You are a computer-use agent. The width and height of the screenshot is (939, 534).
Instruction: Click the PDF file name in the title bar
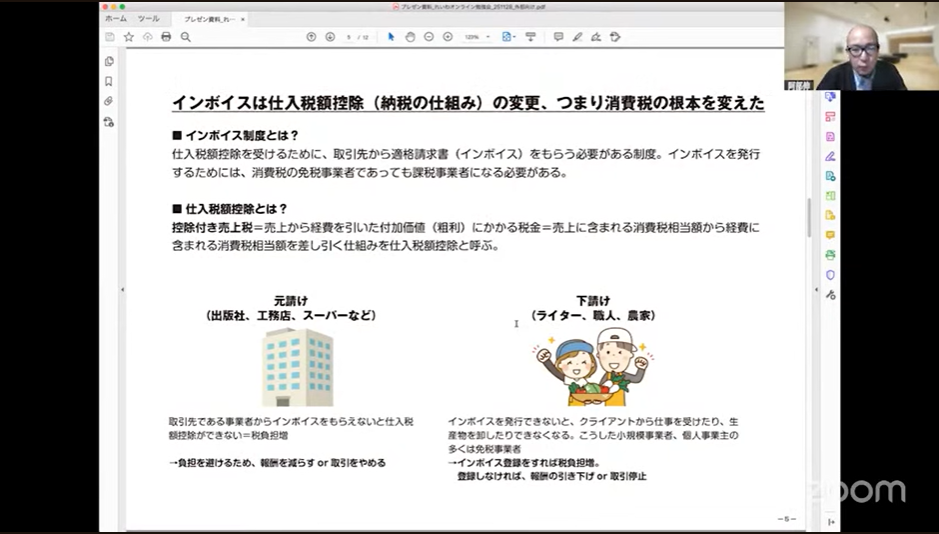(472, 7)
